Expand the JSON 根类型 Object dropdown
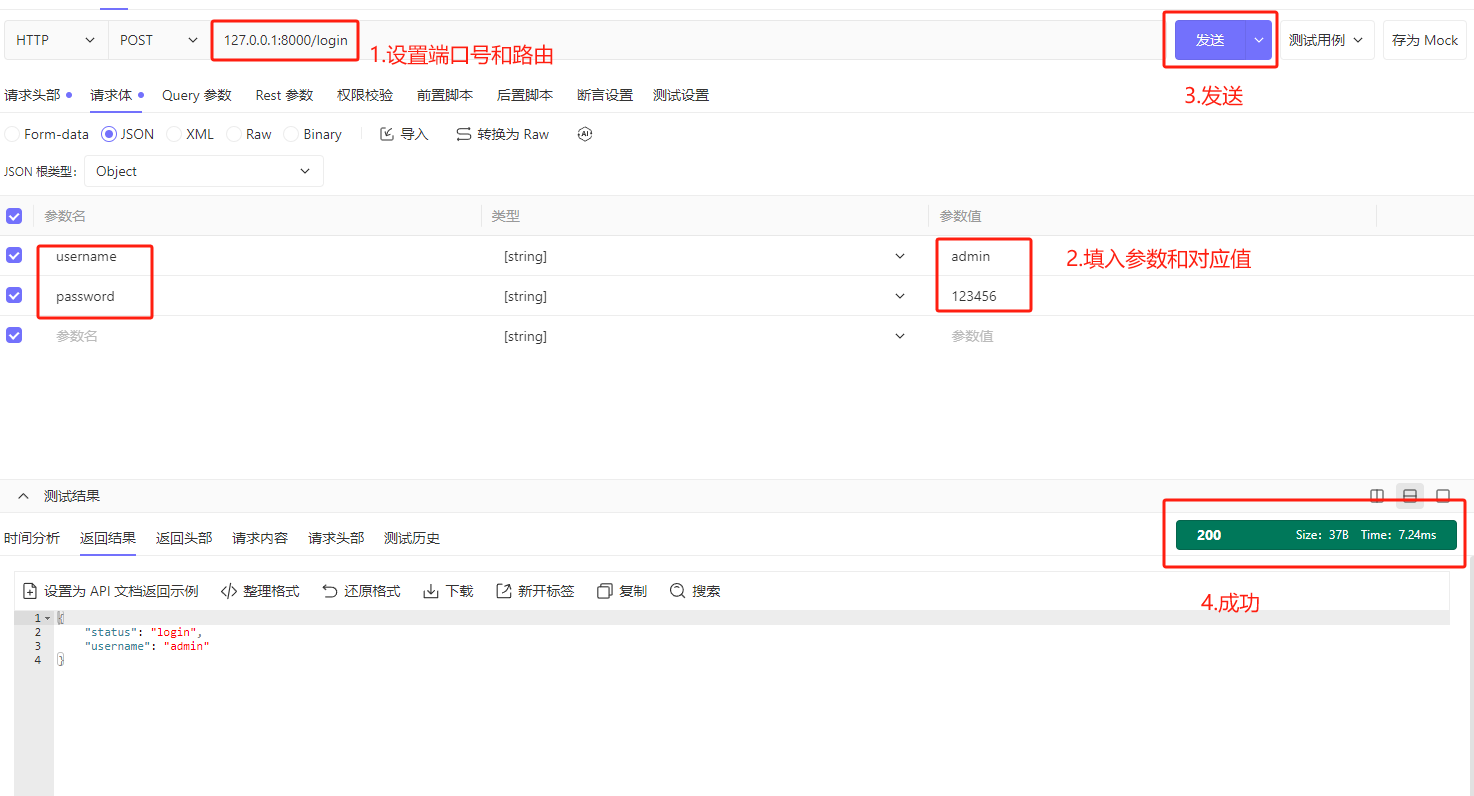Viewport: 1474px width, 796px height. [x=203, y=171]
